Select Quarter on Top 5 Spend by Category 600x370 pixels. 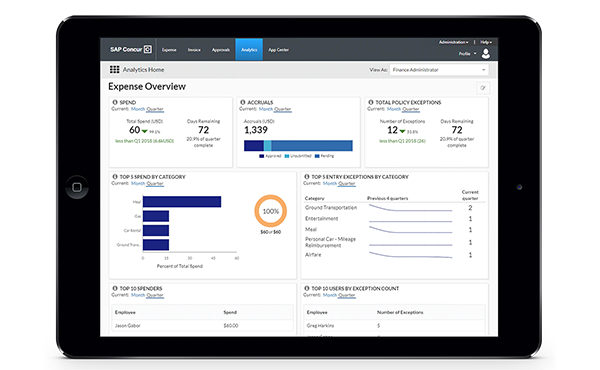(155, 183)
